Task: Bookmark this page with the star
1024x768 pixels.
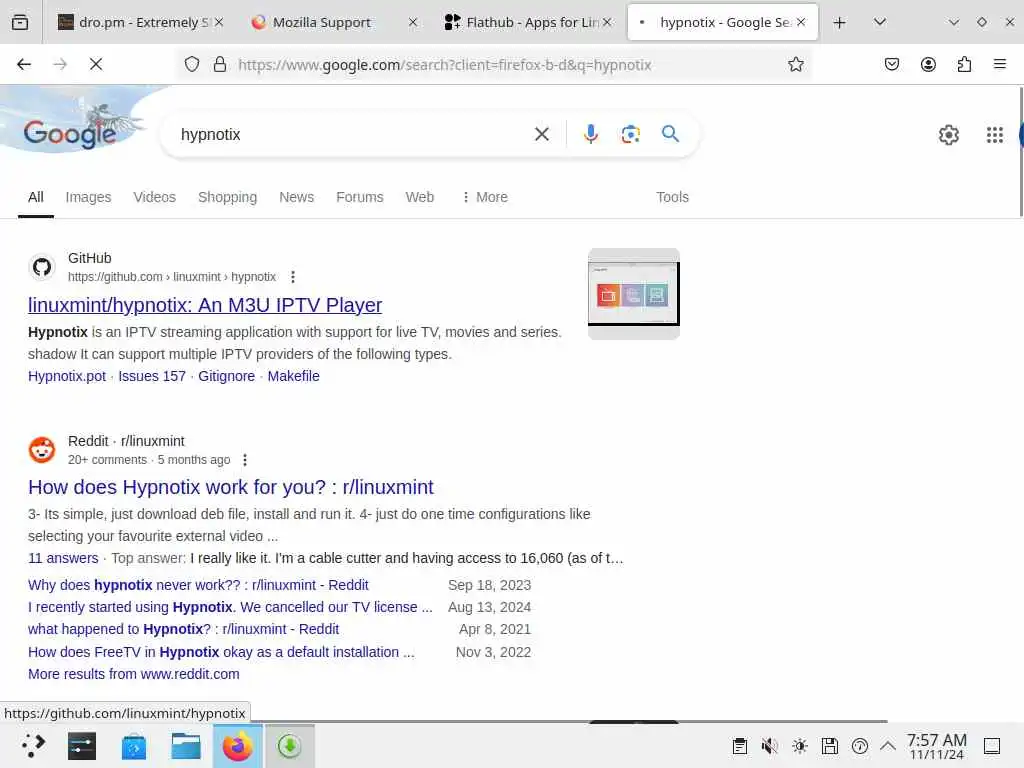Action: click(795, 64)
